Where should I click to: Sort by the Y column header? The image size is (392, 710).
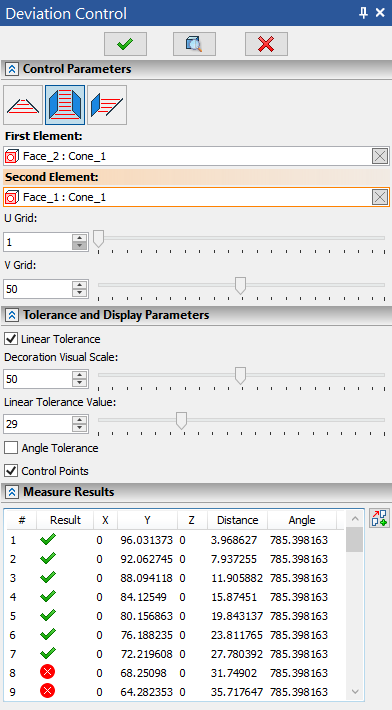(x=148, y=520)
